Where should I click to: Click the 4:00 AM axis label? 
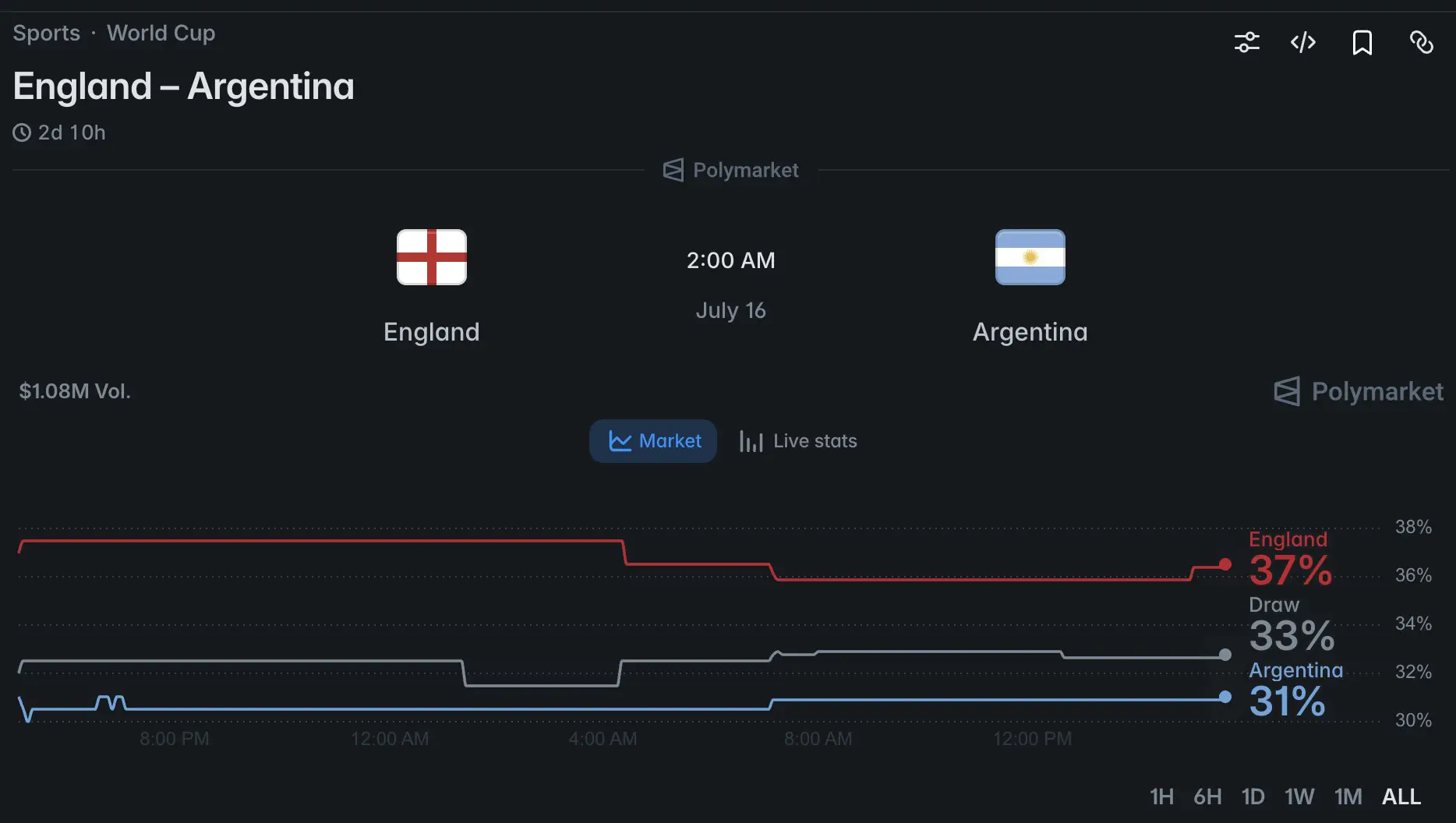click(x=603, y=739)
